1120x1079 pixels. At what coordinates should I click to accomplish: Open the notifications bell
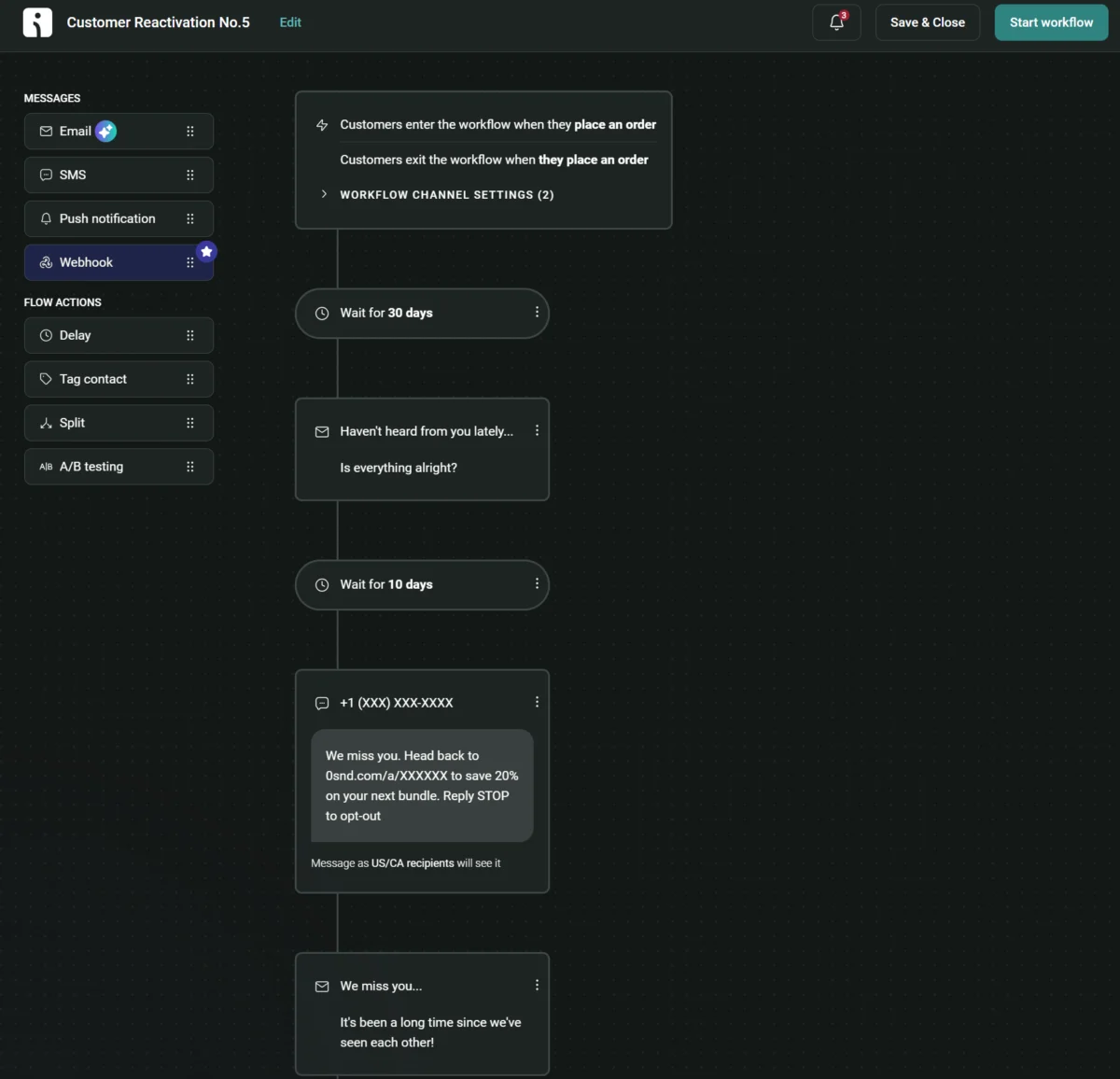click(836, 22)
